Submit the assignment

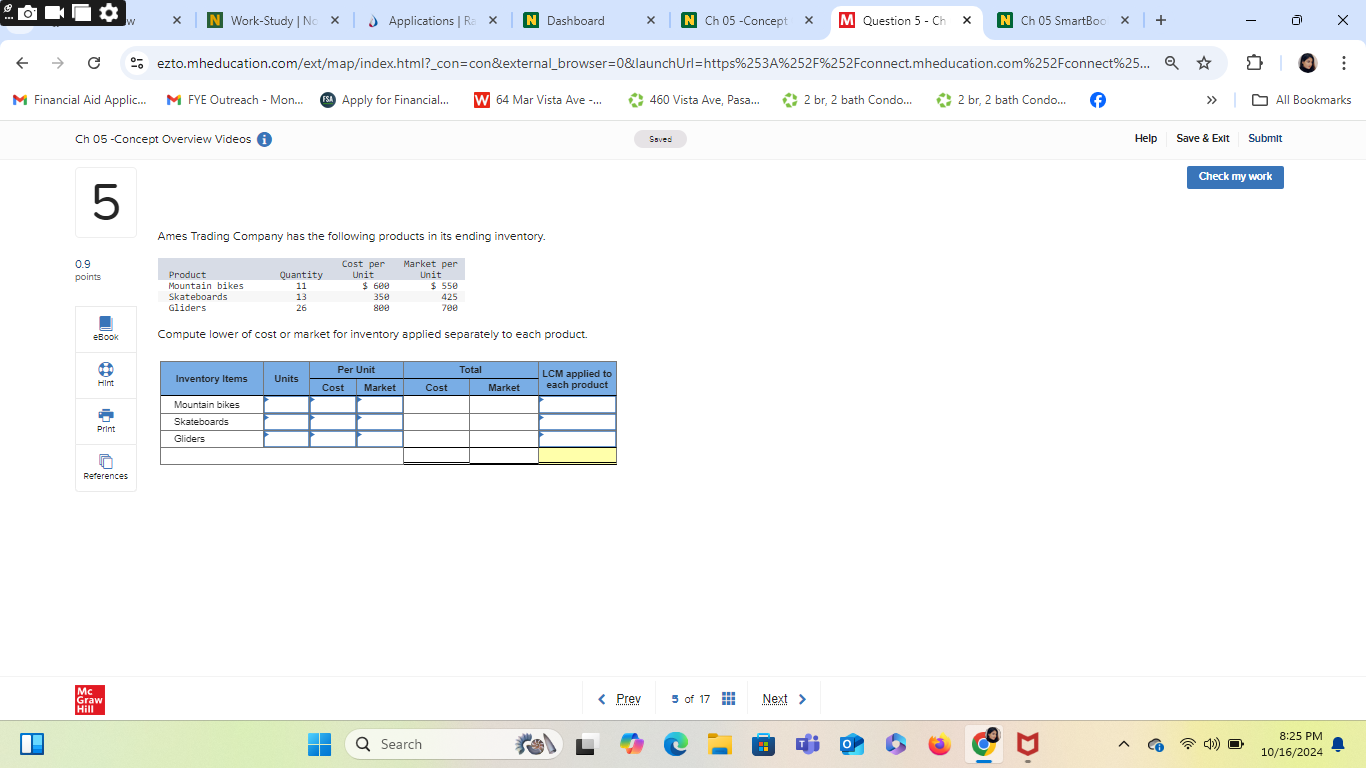pyautogui.click(x=1265, y=138)
